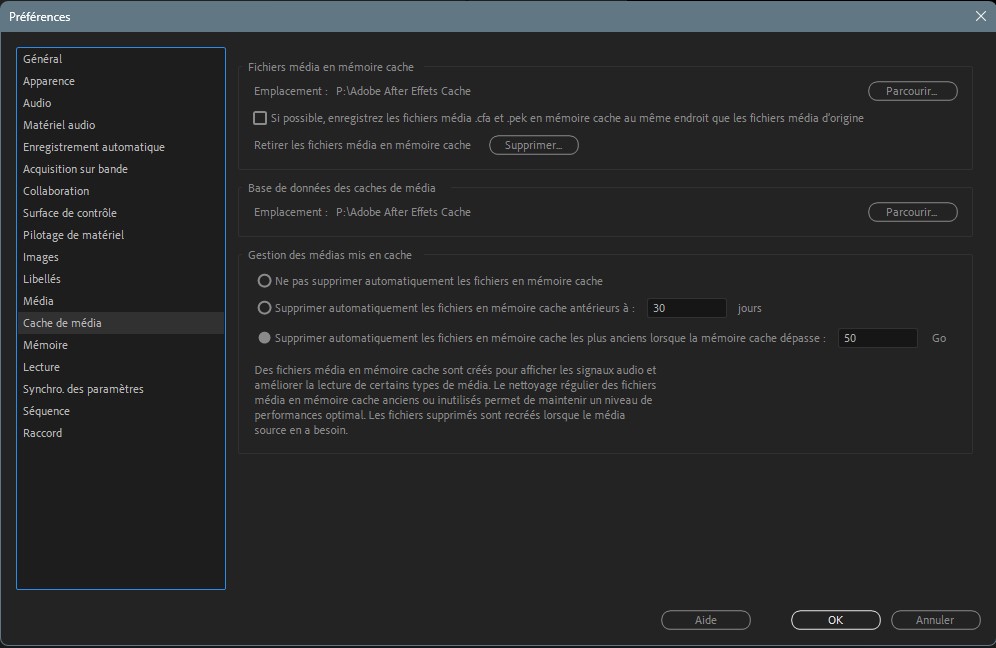The image size is (996, 648).
Task: Select delete oldest files when cache exceeds option
Action: click(265, 338)
